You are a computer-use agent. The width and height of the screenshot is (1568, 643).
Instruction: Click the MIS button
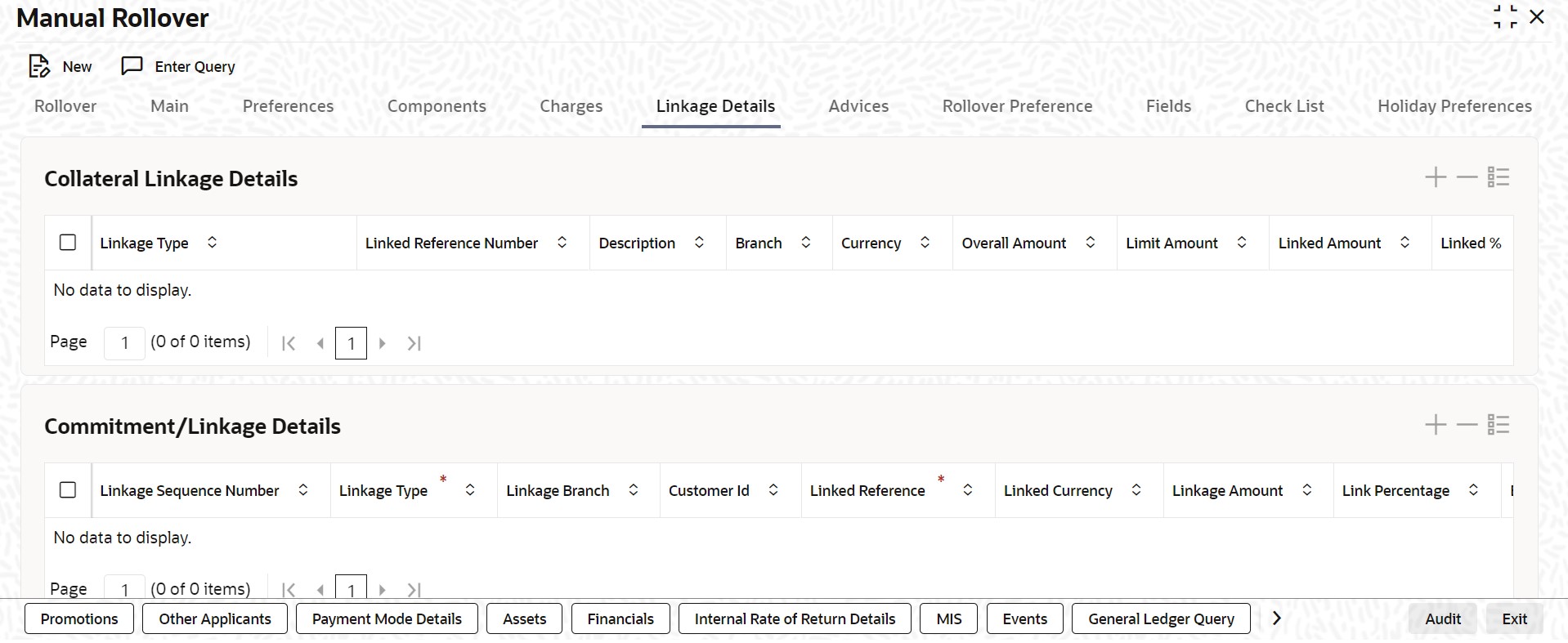tap(949, 618)
